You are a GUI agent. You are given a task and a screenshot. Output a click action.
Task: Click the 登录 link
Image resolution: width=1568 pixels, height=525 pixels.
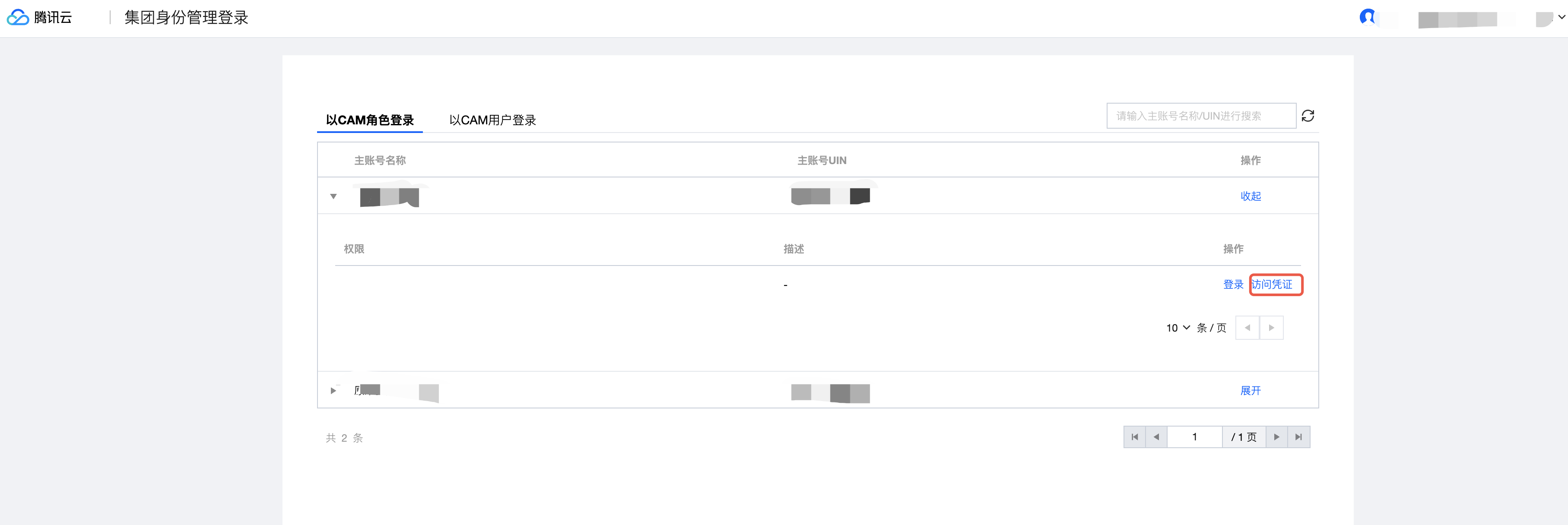tap(1233, 285)
